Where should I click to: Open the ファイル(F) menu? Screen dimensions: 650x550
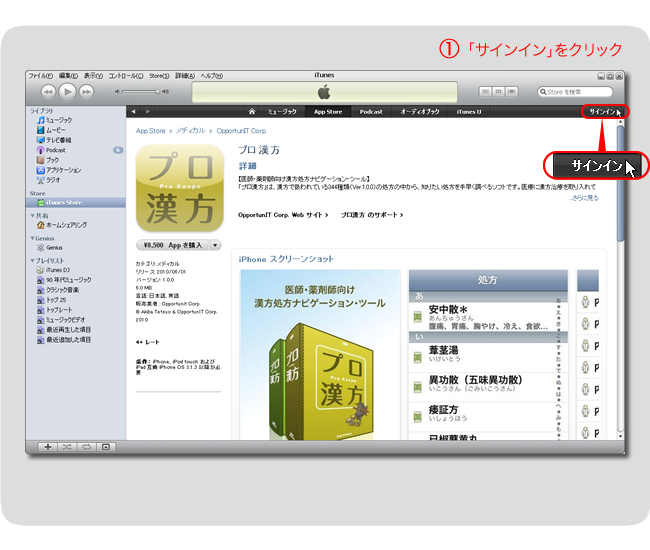(41, 76)
